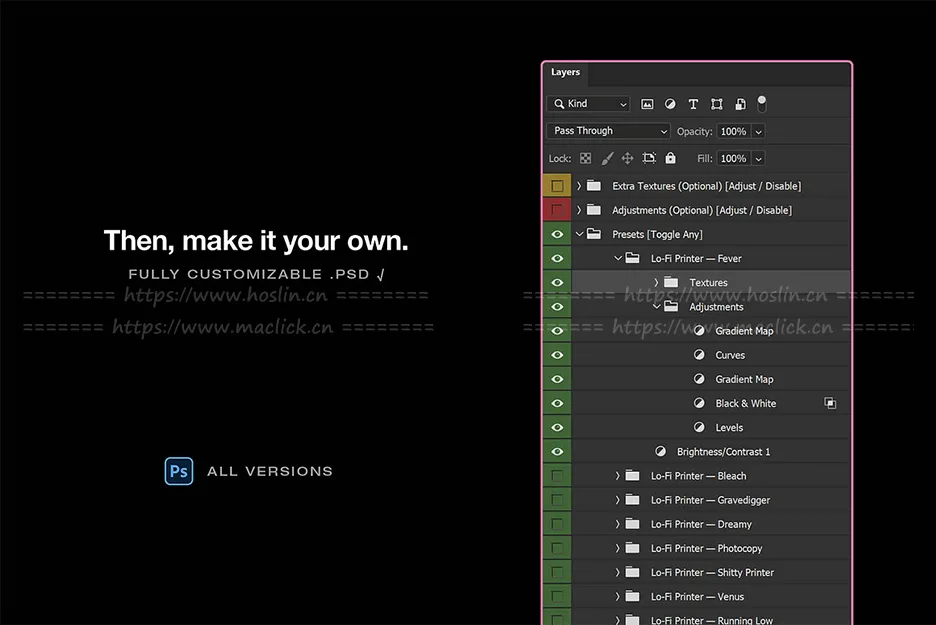936x625 pixels.
Task: Hide the Presets [Toggle Any] group
Action: (557, 234)
